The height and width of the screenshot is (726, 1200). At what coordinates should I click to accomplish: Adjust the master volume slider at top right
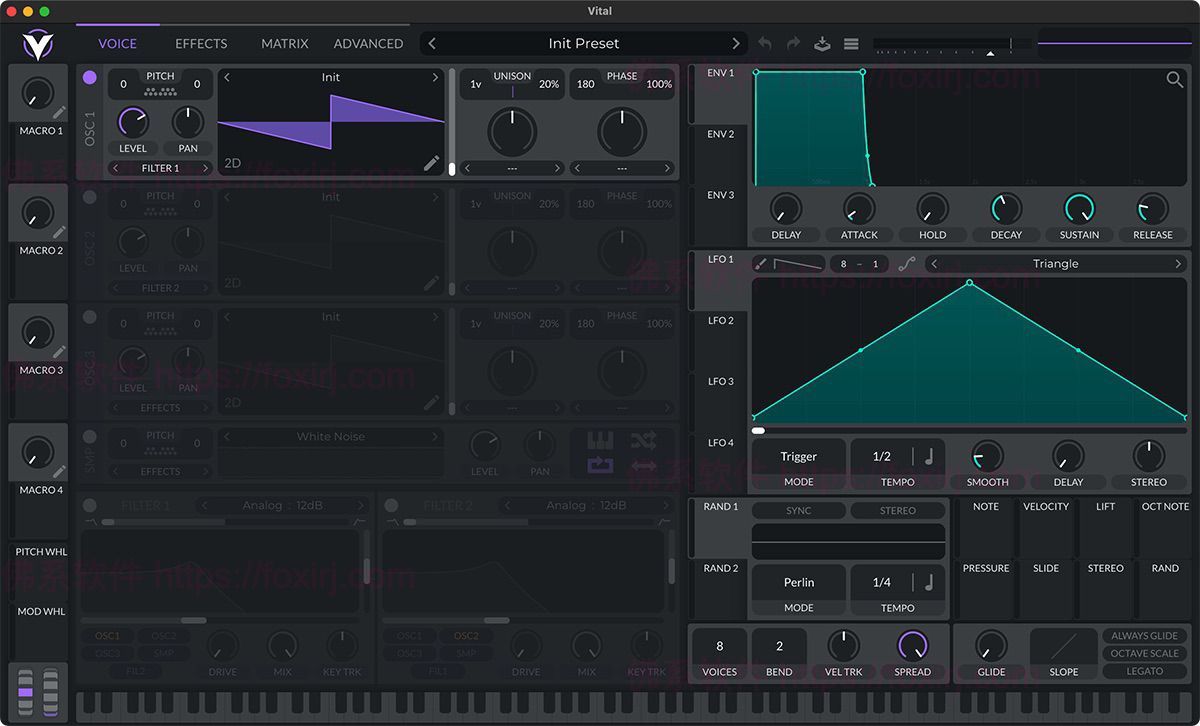(x=940, y=45)
